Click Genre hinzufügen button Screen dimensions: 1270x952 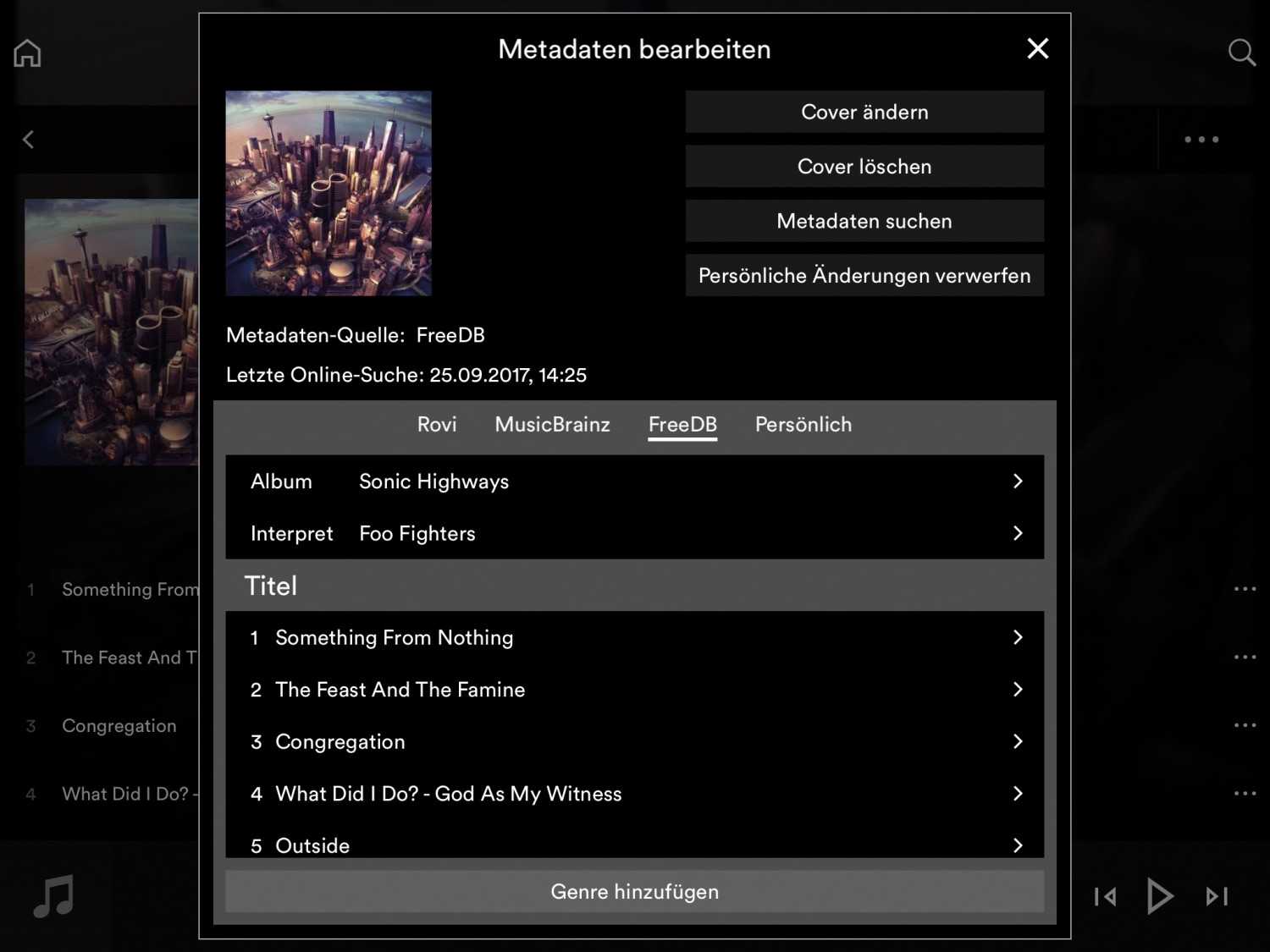[634, 891]
